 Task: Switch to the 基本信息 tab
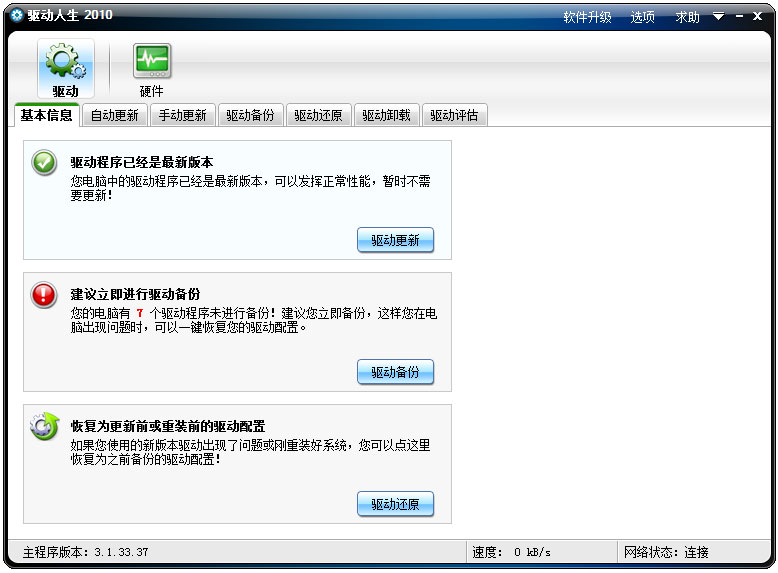(x=47, y=115)
